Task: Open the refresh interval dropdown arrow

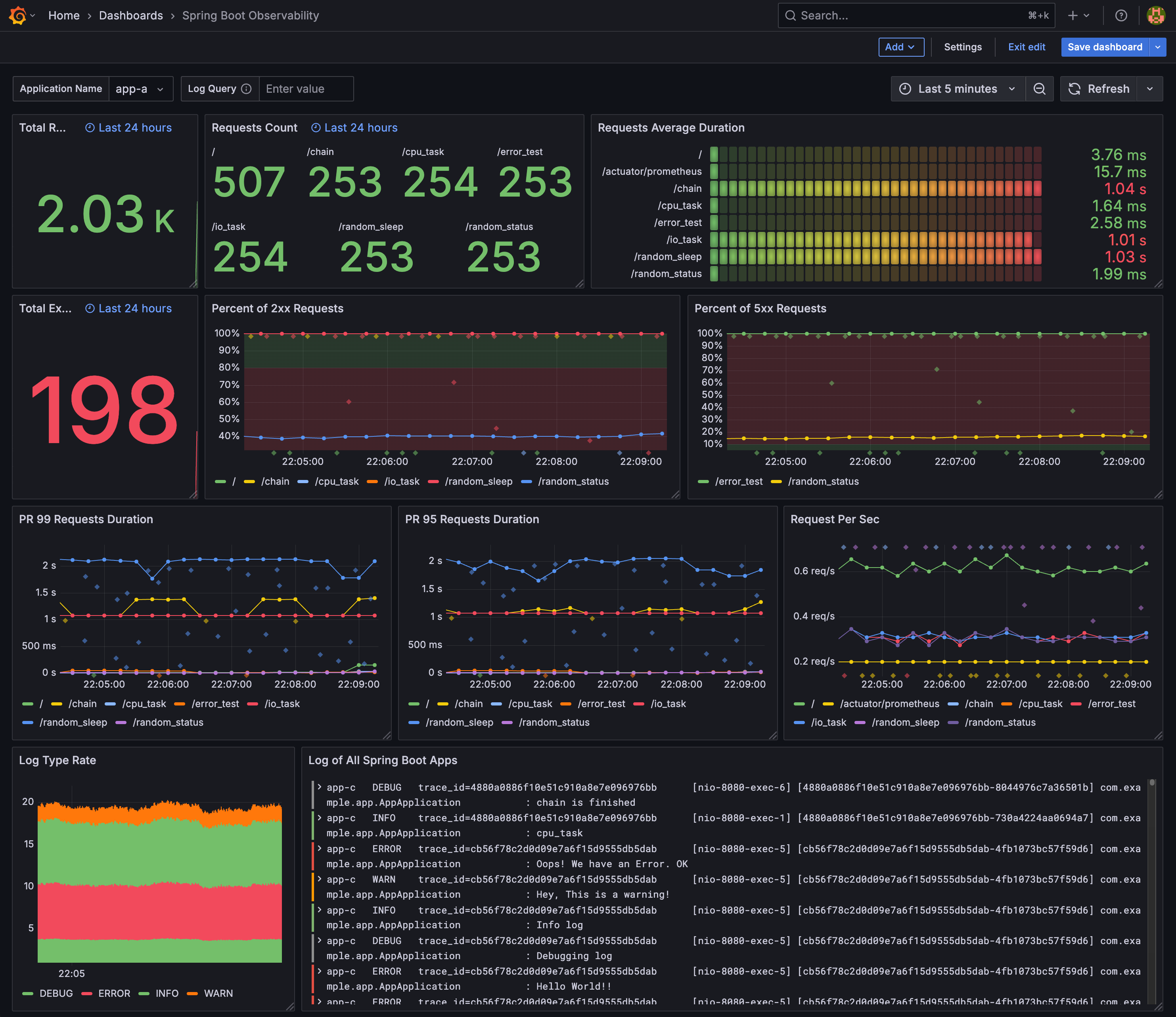Action: coord(1149,88)
